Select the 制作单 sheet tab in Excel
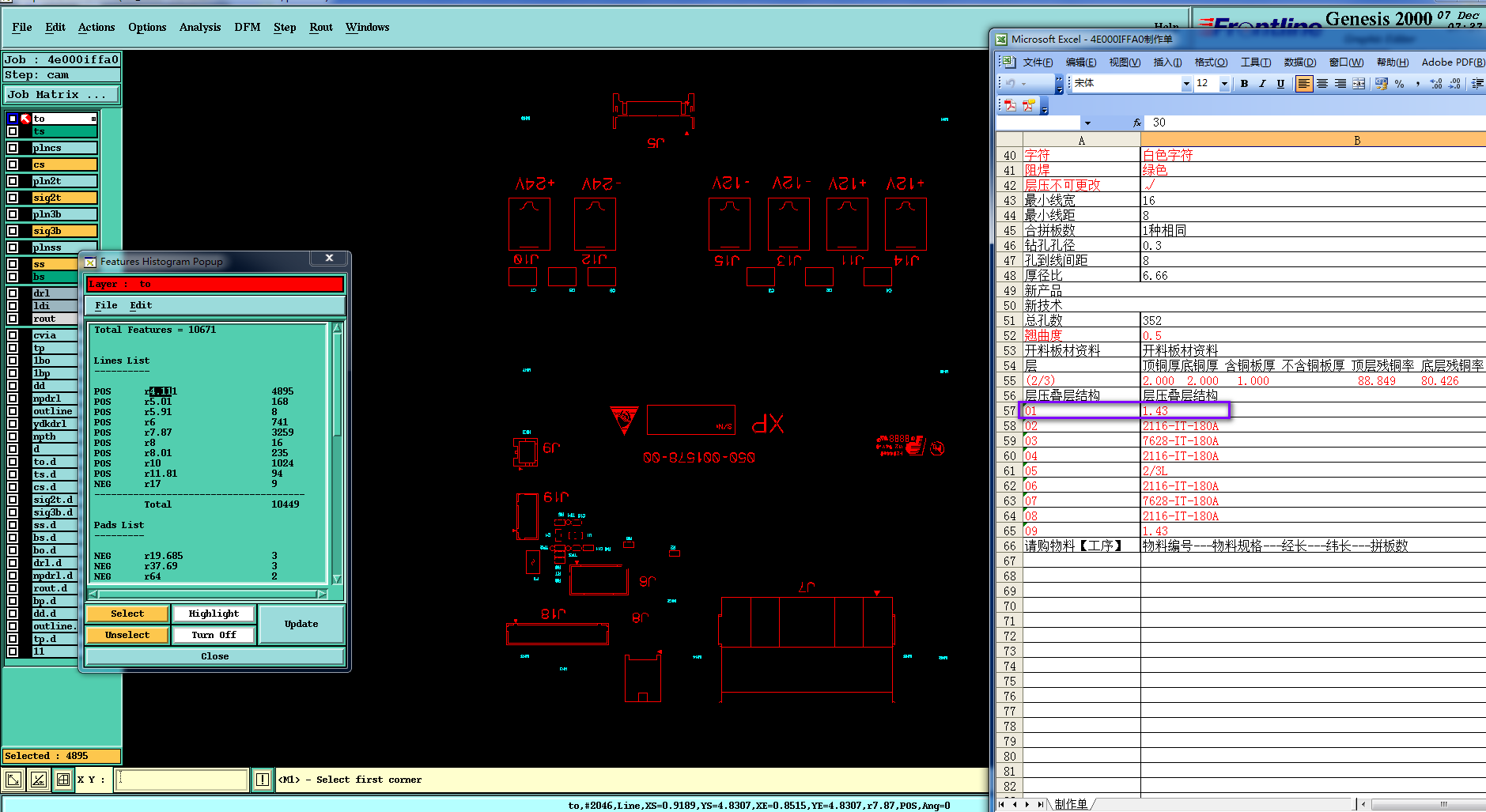 point(1071,804)
